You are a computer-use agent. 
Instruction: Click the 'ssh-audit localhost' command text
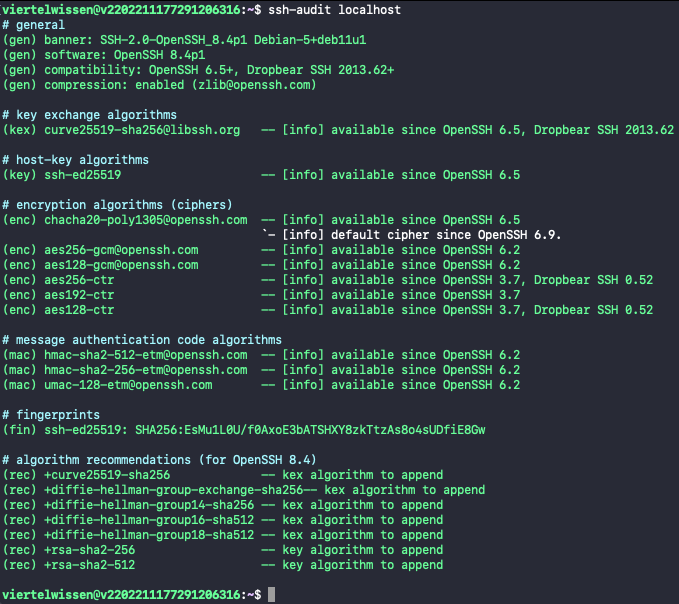334,10
